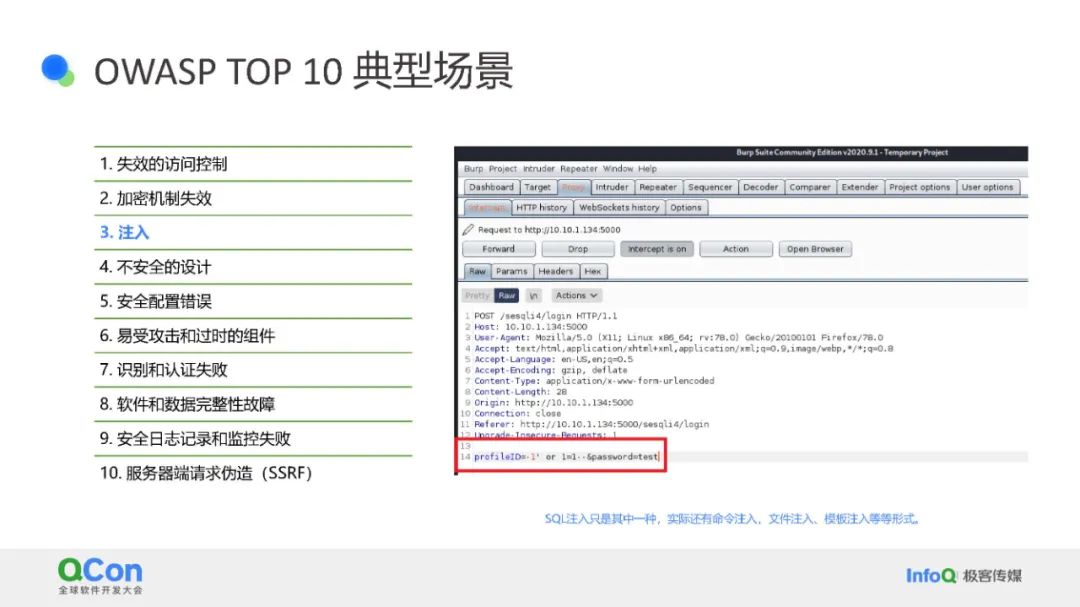Open the WebSockets history sub-tab

click(x=619, y=207)
